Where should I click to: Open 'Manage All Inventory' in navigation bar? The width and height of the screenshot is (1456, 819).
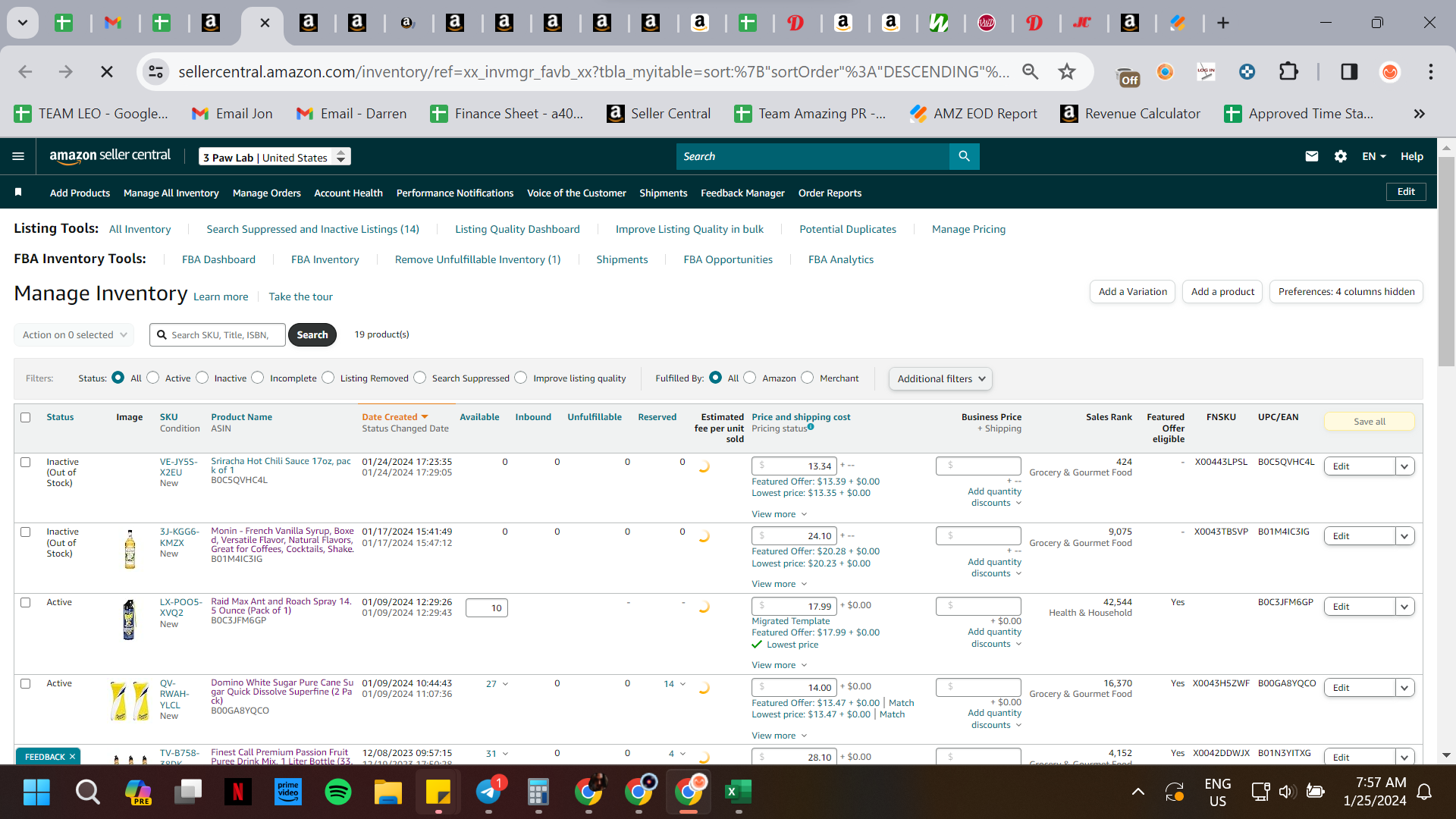click(171, 193)
